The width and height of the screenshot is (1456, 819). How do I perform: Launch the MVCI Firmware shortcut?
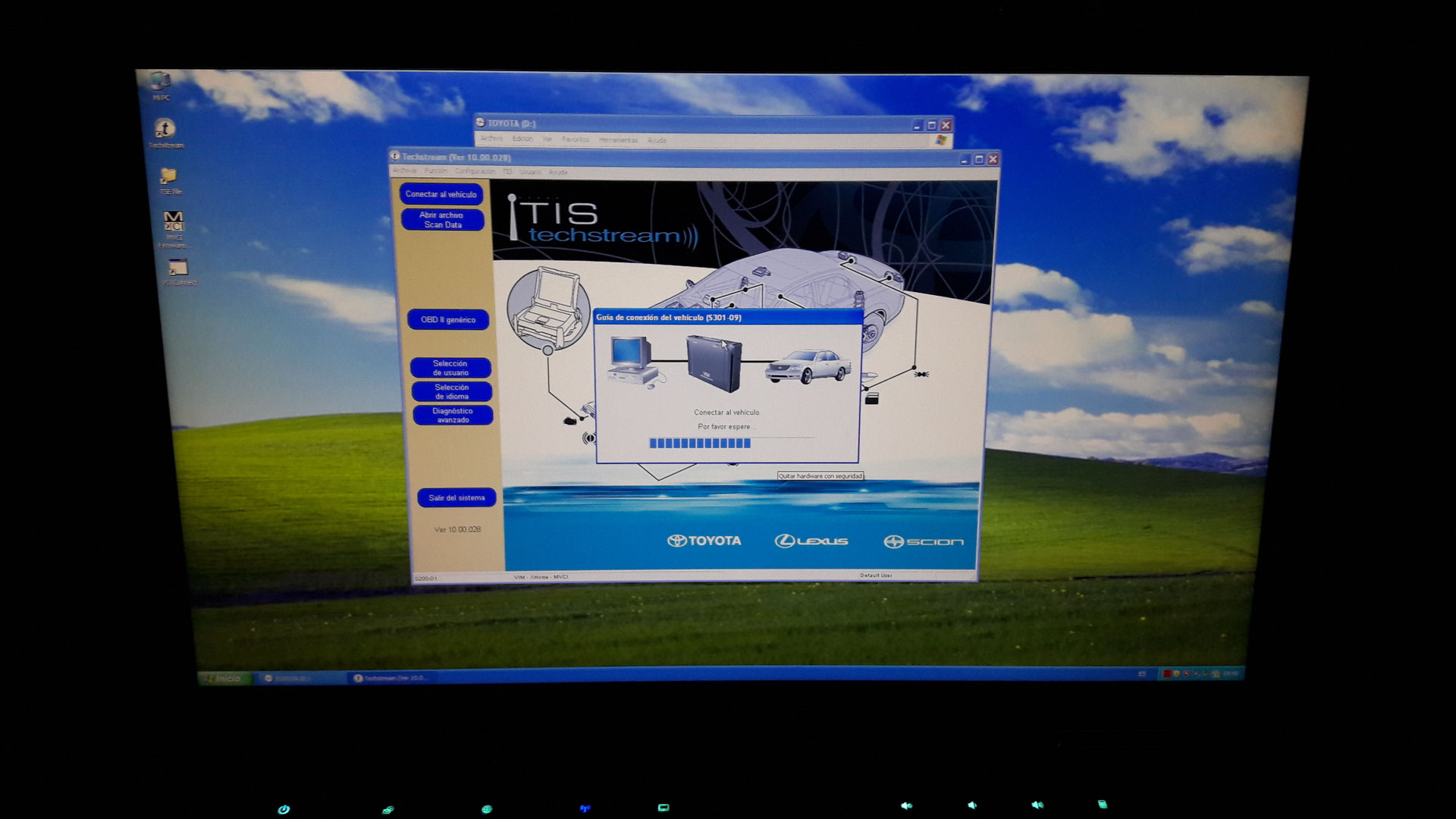pyautogui.click(x=174, y=222)
